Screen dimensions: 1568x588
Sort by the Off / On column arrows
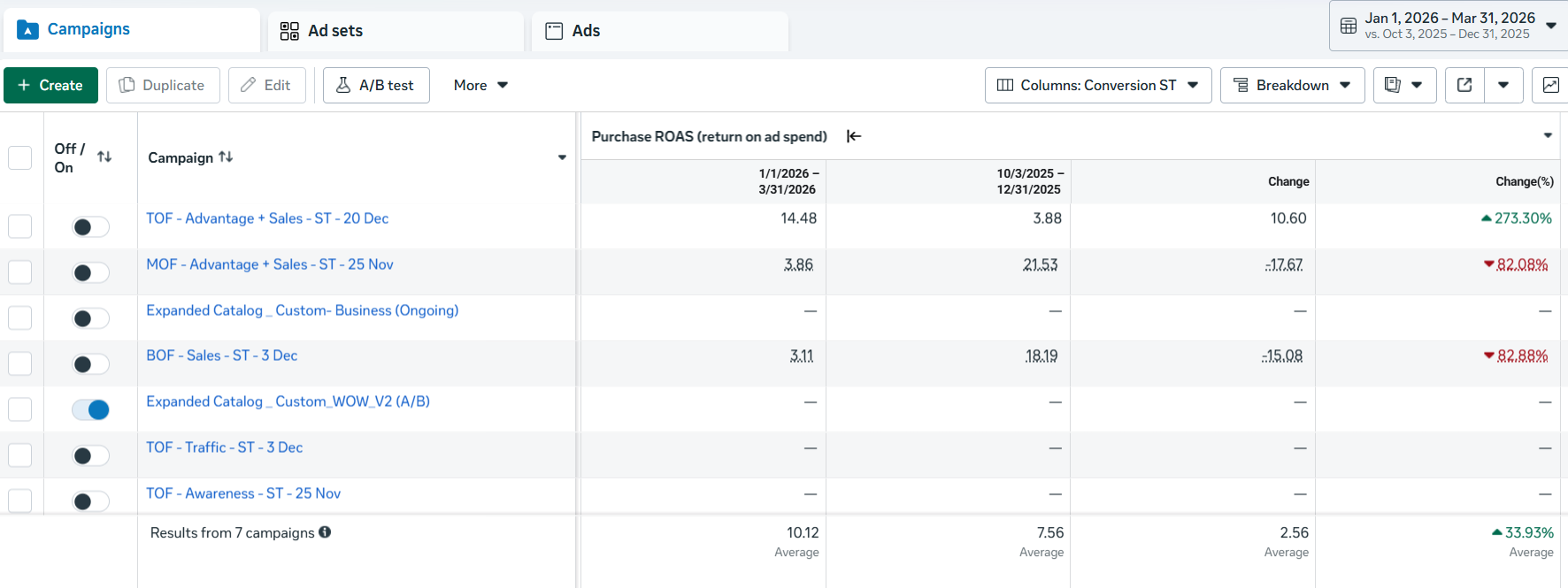tap(104, 157)
